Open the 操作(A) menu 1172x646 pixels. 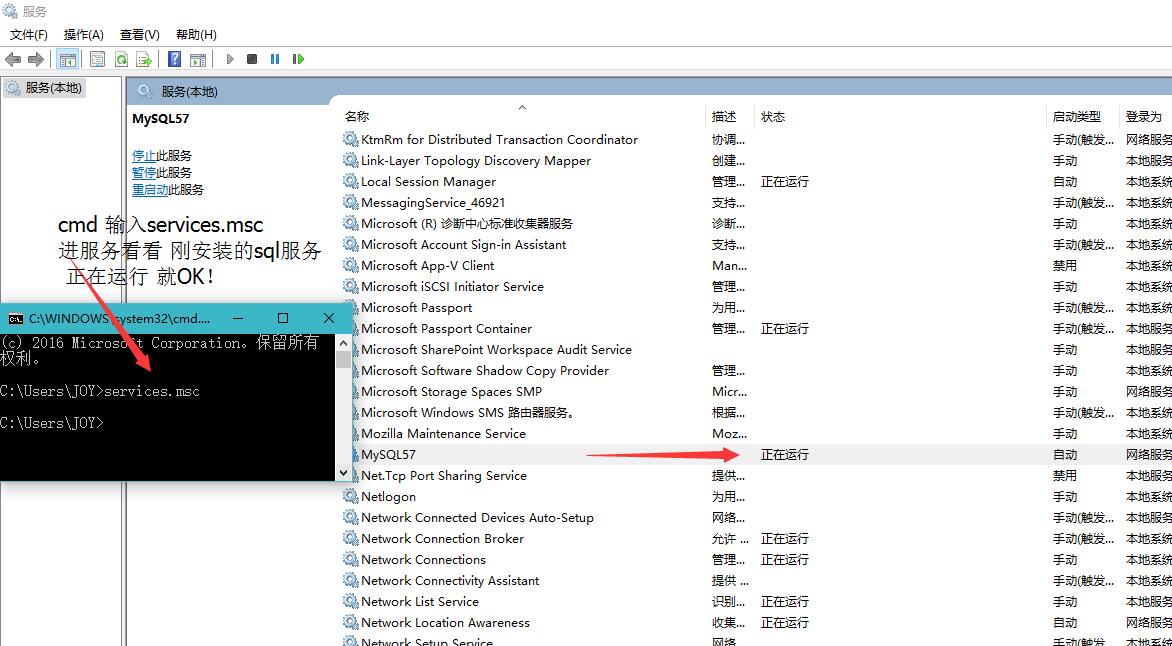[84, 34]
